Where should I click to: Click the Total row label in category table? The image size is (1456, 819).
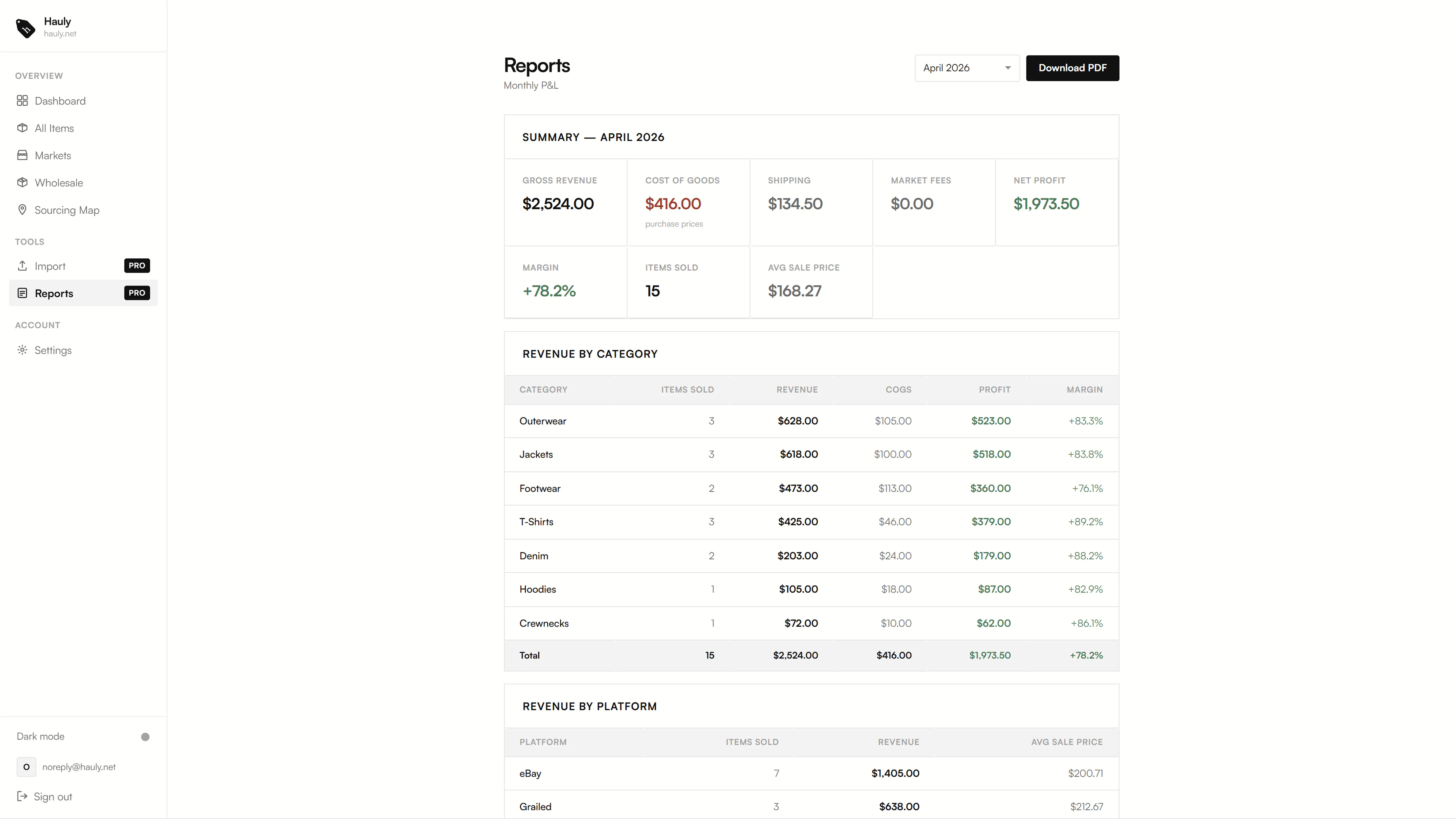click(x=530, y=656)
